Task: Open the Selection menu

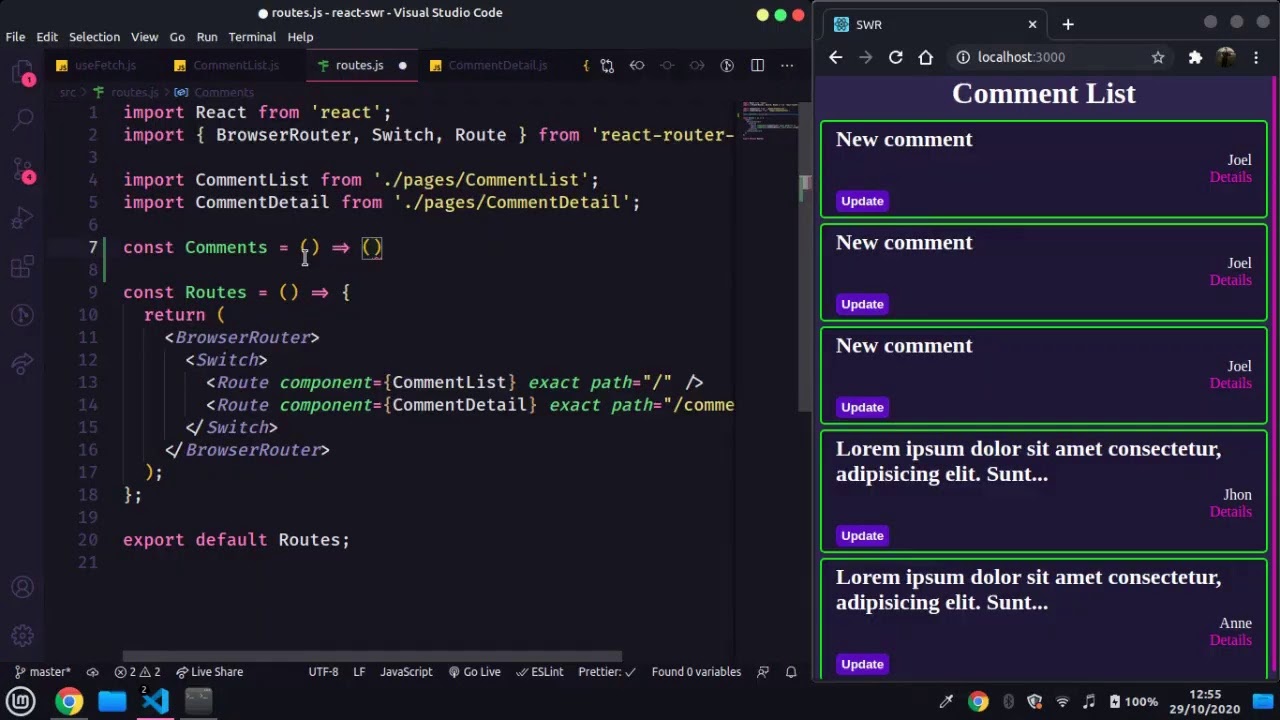Action: click(x=94, y=37)
